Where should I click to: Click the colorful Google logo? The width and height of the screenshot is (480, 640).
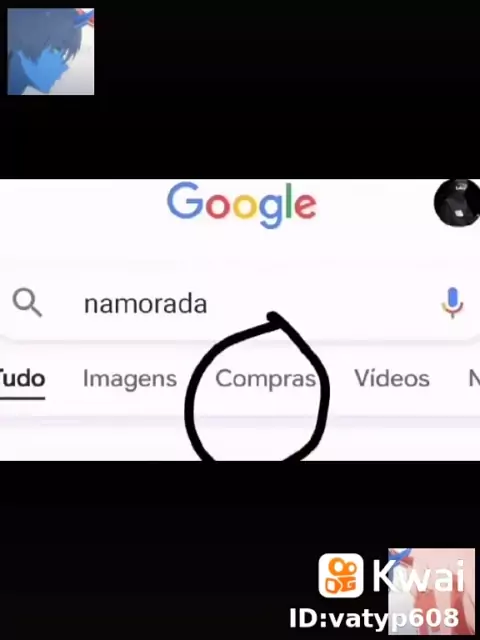tap(242, 205)
